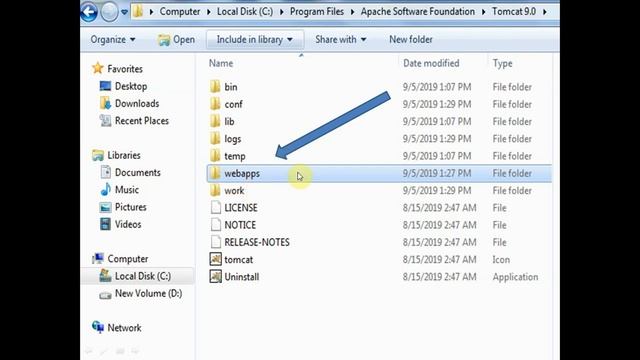Click the 9/5/2019 1:07 PM date for bin
Screen dimensions: 640x360
pyautogui.click(x=437, y=87)
